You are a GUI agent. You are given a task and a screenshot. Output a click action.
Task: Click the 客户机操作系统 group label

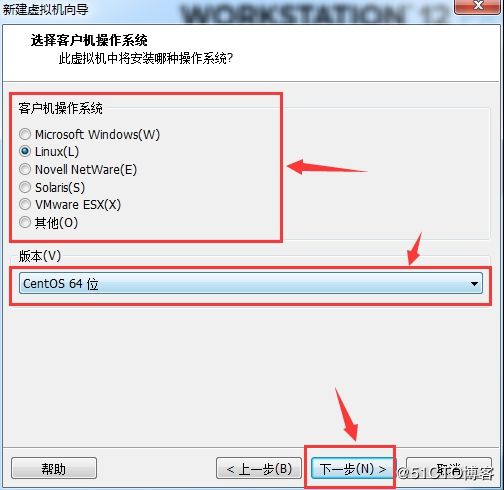click(x=61, y=108)
